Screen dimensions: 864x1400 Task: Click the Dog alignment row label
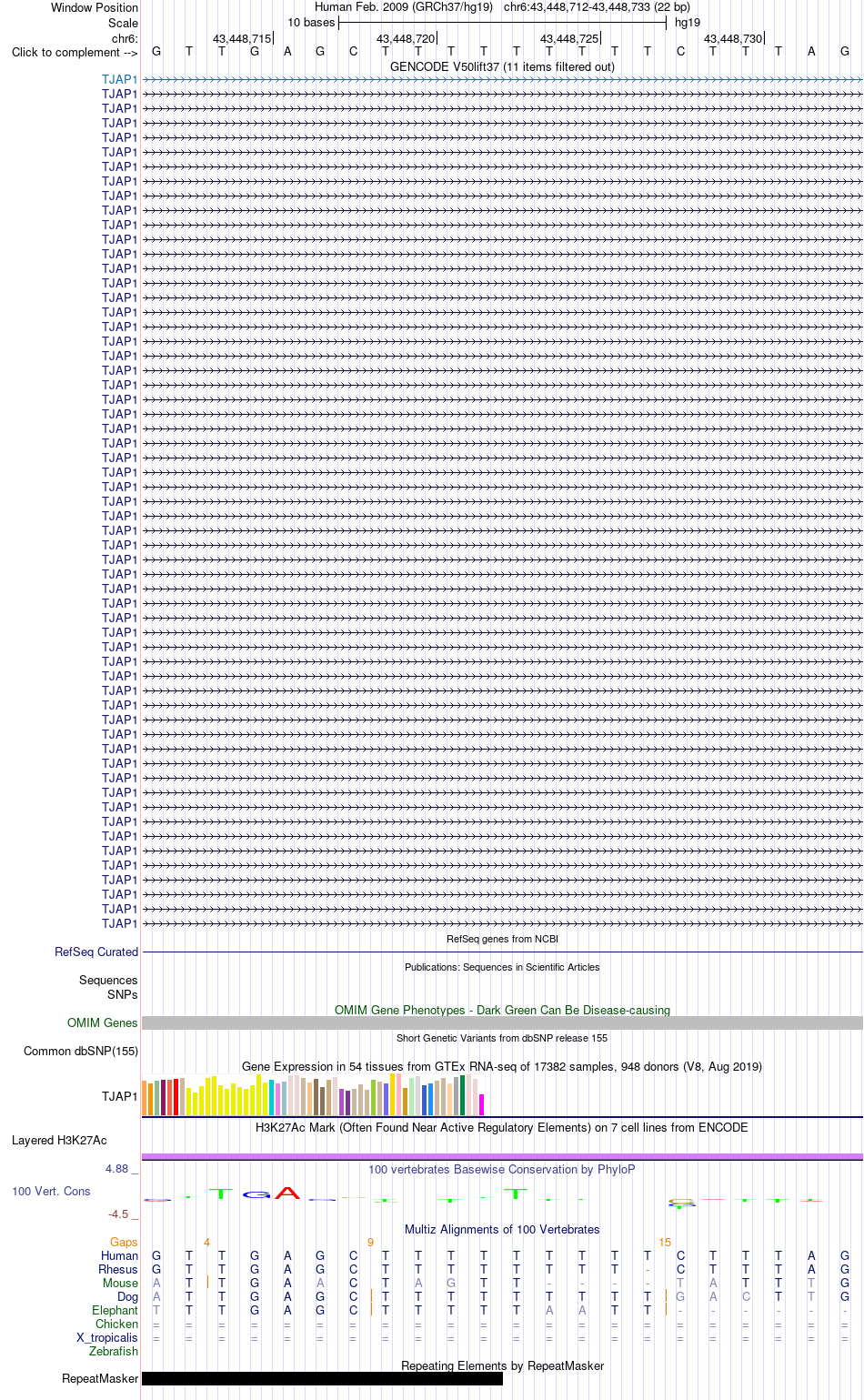tap(127, 1297)
